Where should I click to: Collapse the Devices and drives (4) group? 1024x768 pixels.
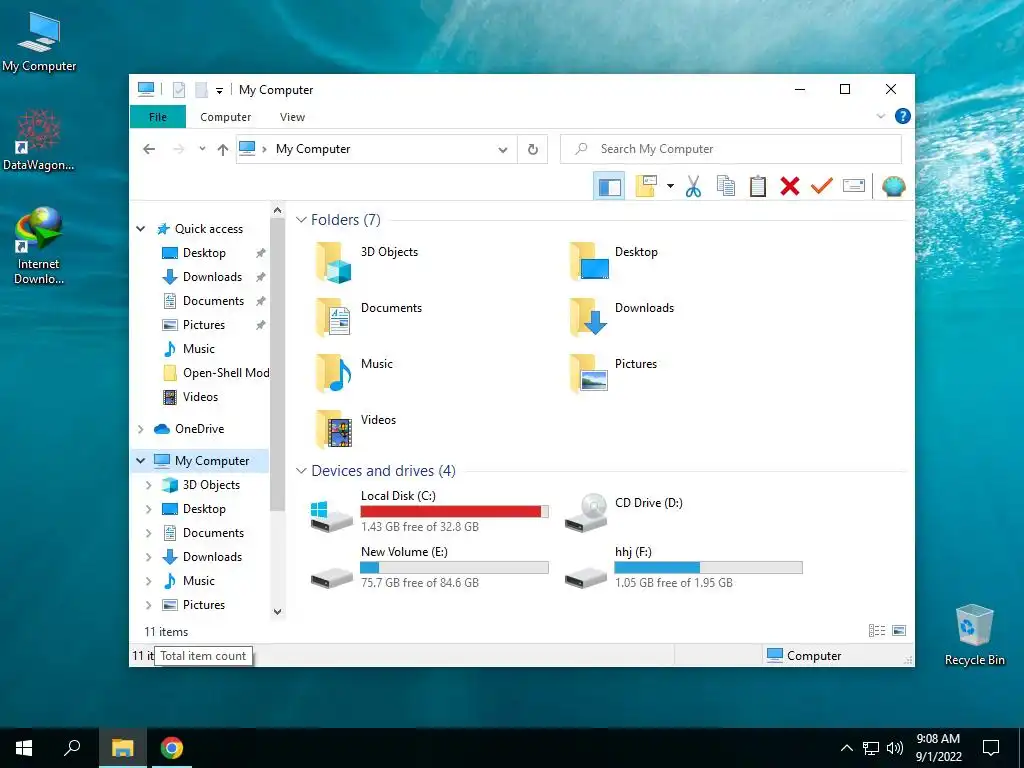tap(301, 470)
